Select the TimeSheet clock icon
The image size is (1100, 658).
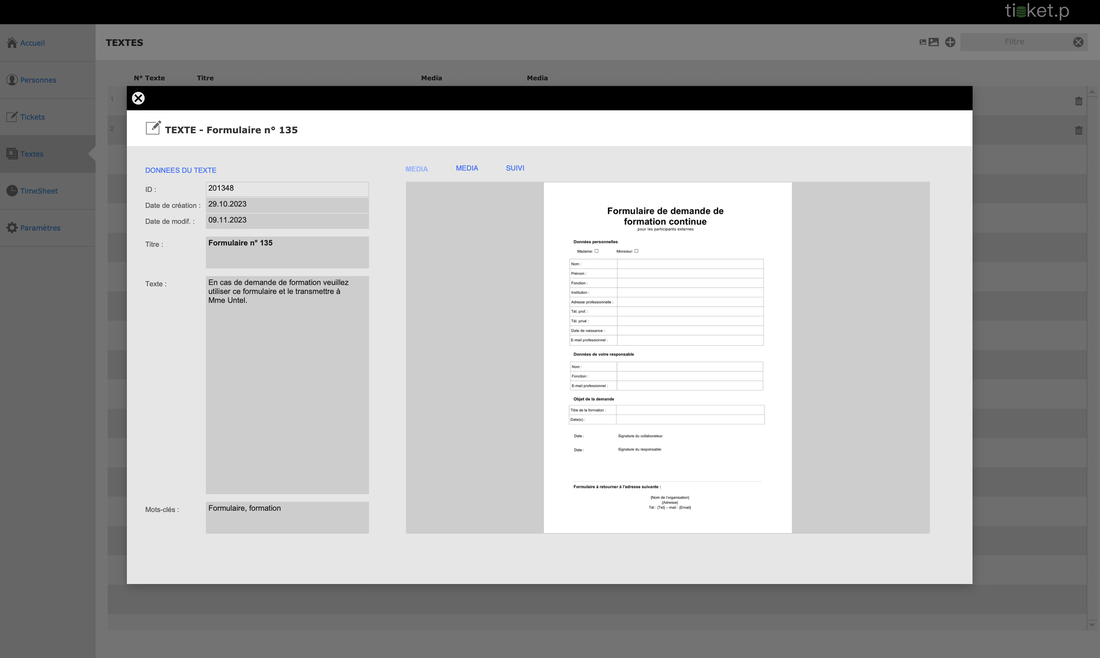[x=12, y=191]
